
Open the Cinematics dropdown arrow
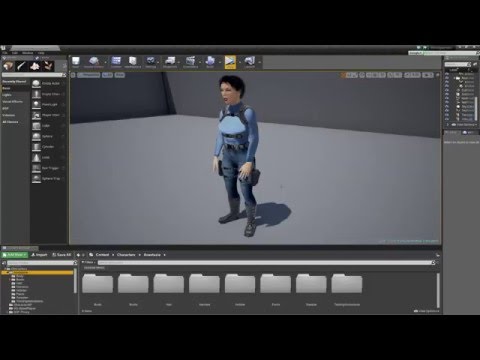pos(200,62)
